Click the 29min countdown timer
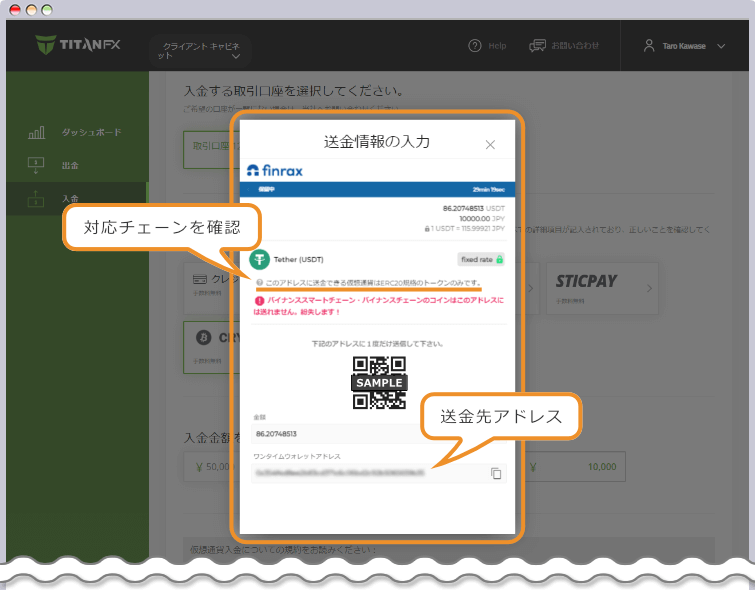The height and width of the screenshot is (590, 755). point(488,190)
